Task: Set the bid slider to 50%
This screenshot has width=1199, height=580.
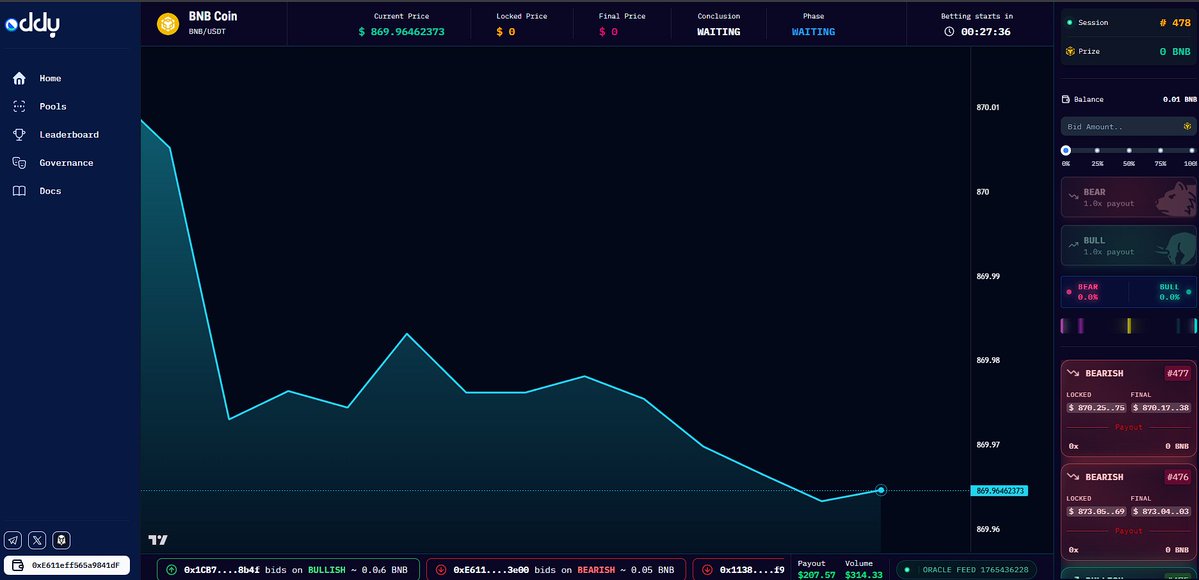Action: coord(1129,151)
